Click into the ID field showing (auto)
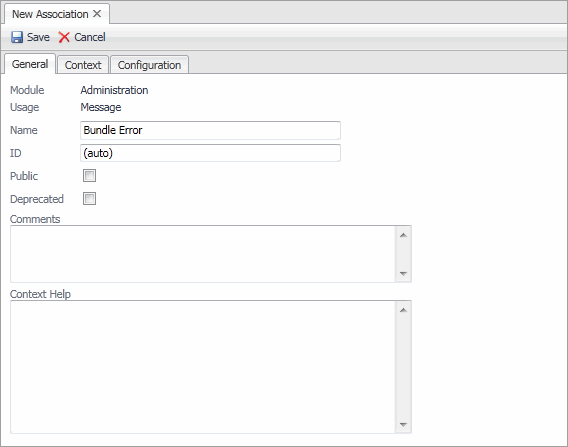The image size is (568, 447). point(210,153)
